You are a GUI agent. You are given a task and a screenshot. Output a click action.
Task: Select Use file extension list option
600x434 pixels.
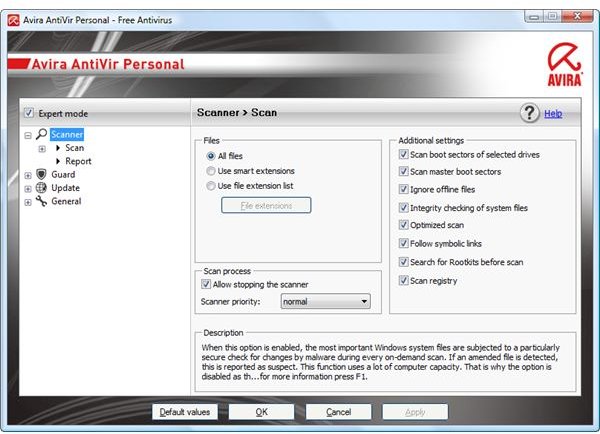click(210, 186)
